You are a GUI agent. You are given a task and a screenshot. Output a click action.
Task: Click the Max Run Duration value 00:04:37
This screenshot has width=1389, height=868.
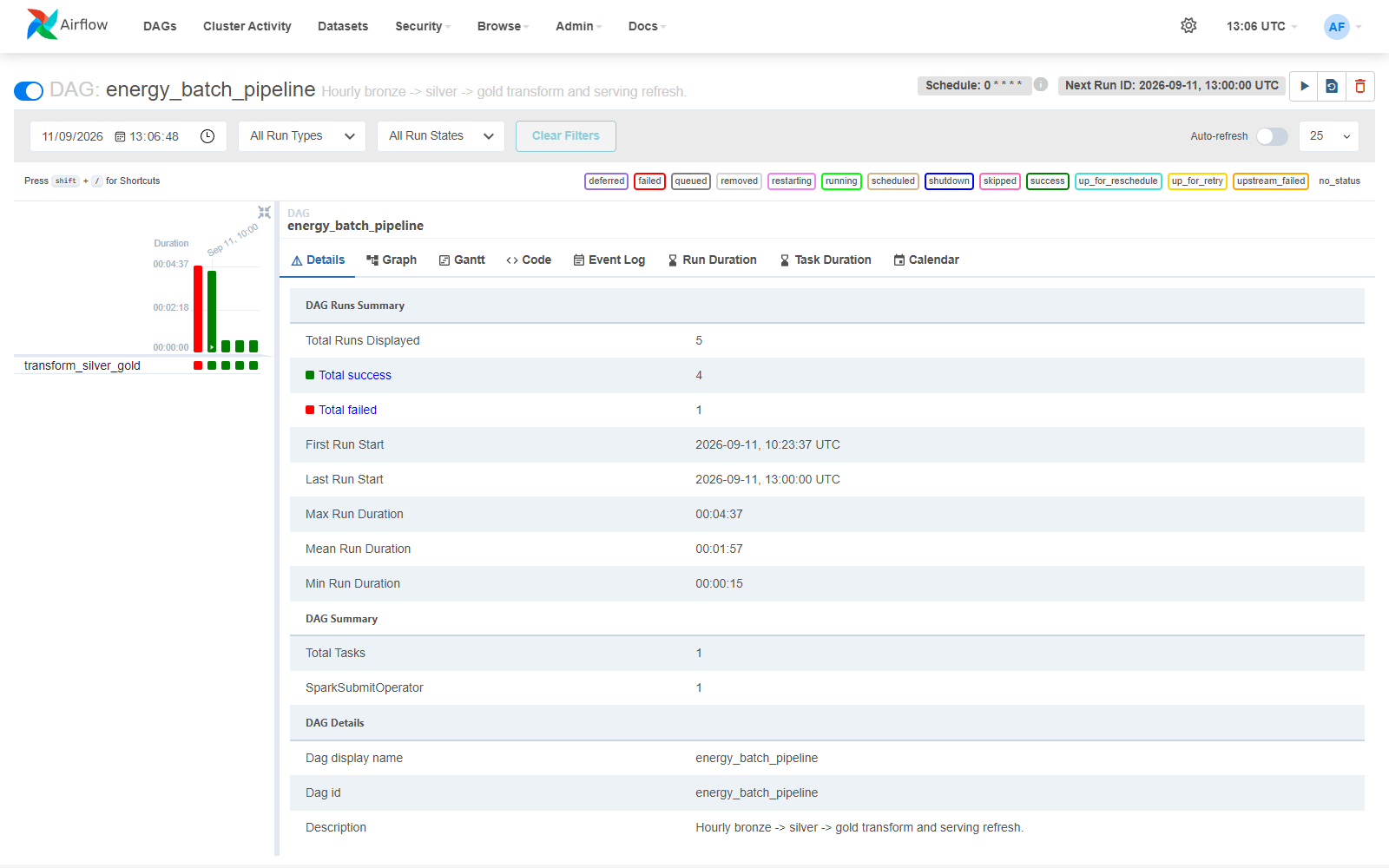pos(719,514)
